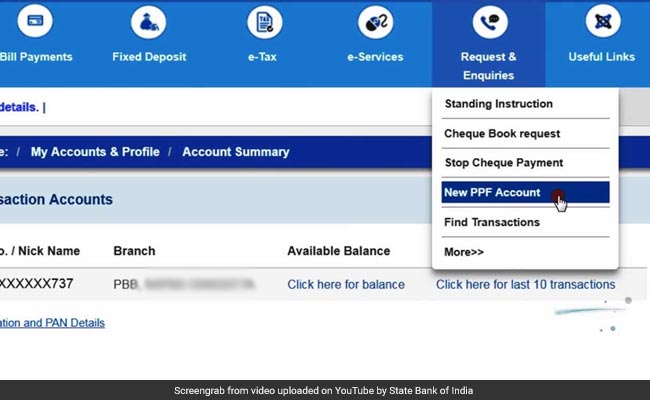Go to My Accounts & Profile breadcrumb
The width and height of the screenshot is (650, 400).
click(x=95, y=152)
